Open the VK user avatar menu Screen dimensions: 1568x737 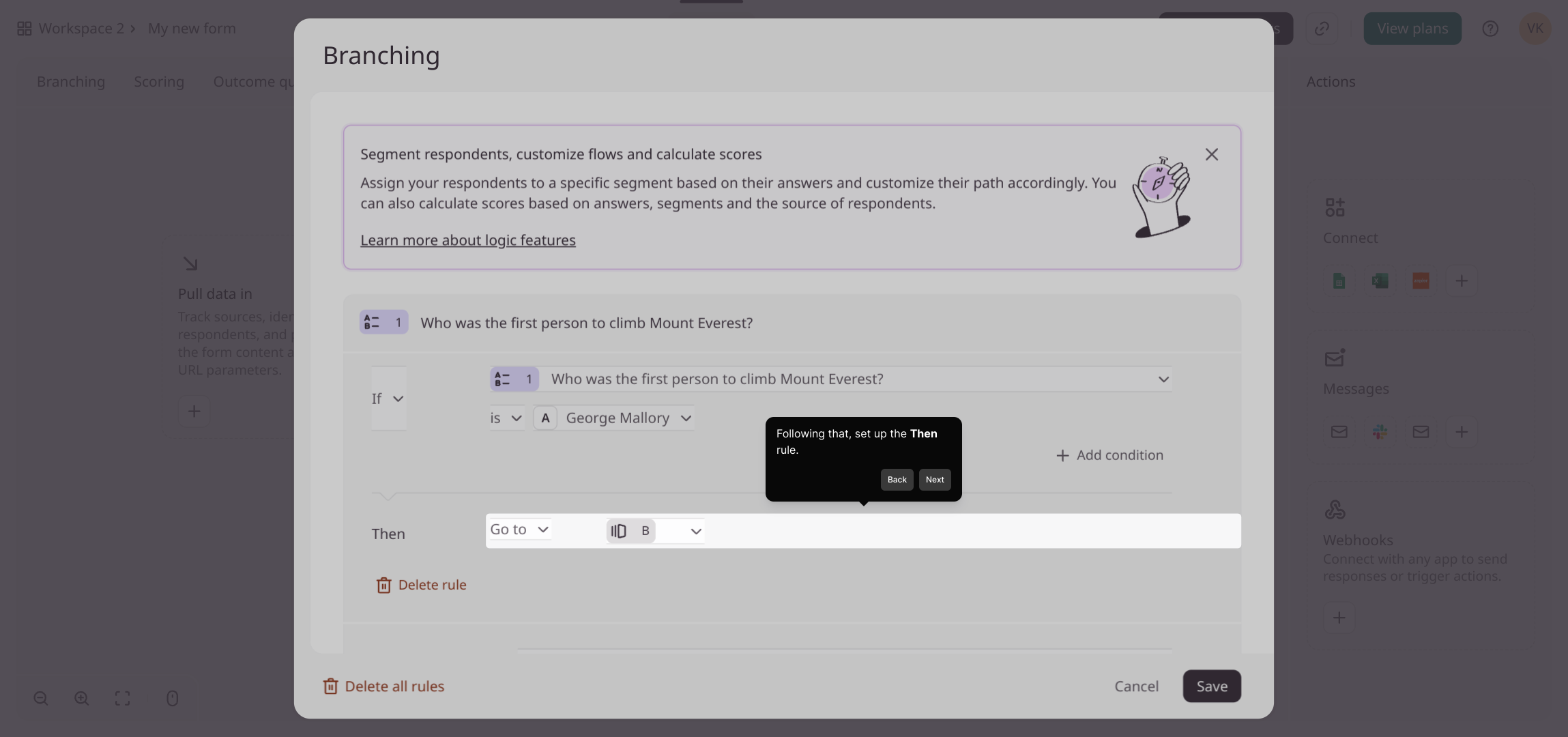1535,29
